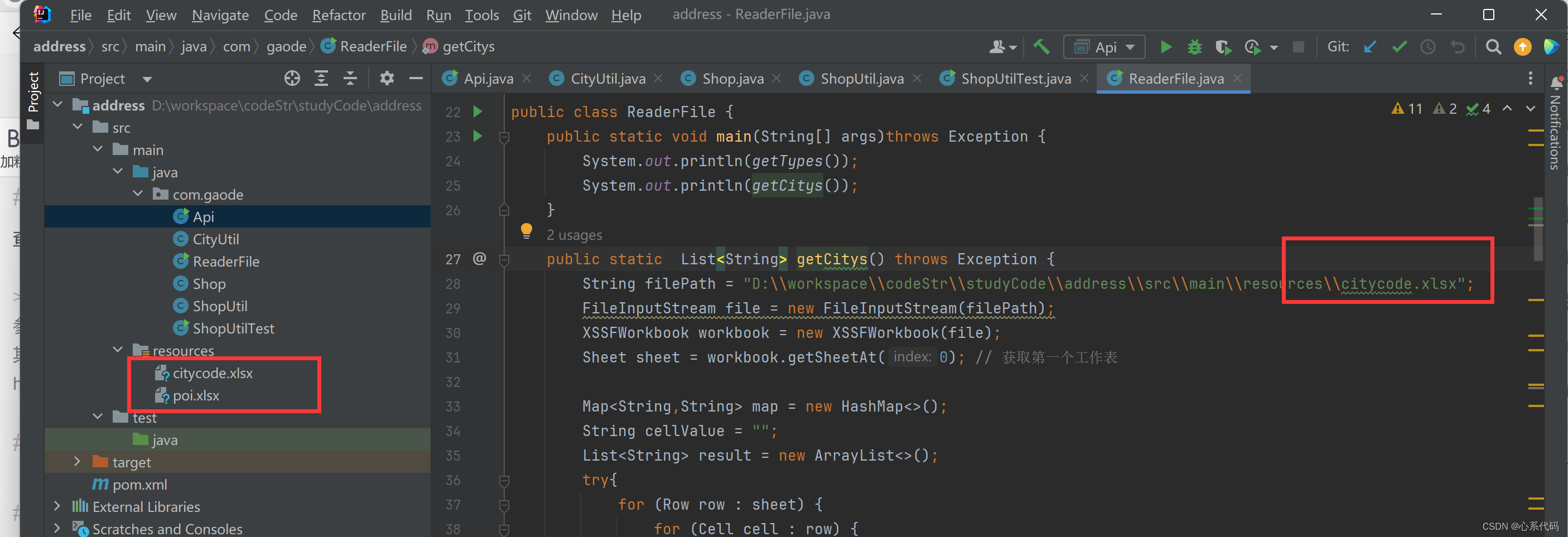Expand all in Project panel toolbar
The height and width of the screenshot is (537, 1568).
tap(321, 79)
